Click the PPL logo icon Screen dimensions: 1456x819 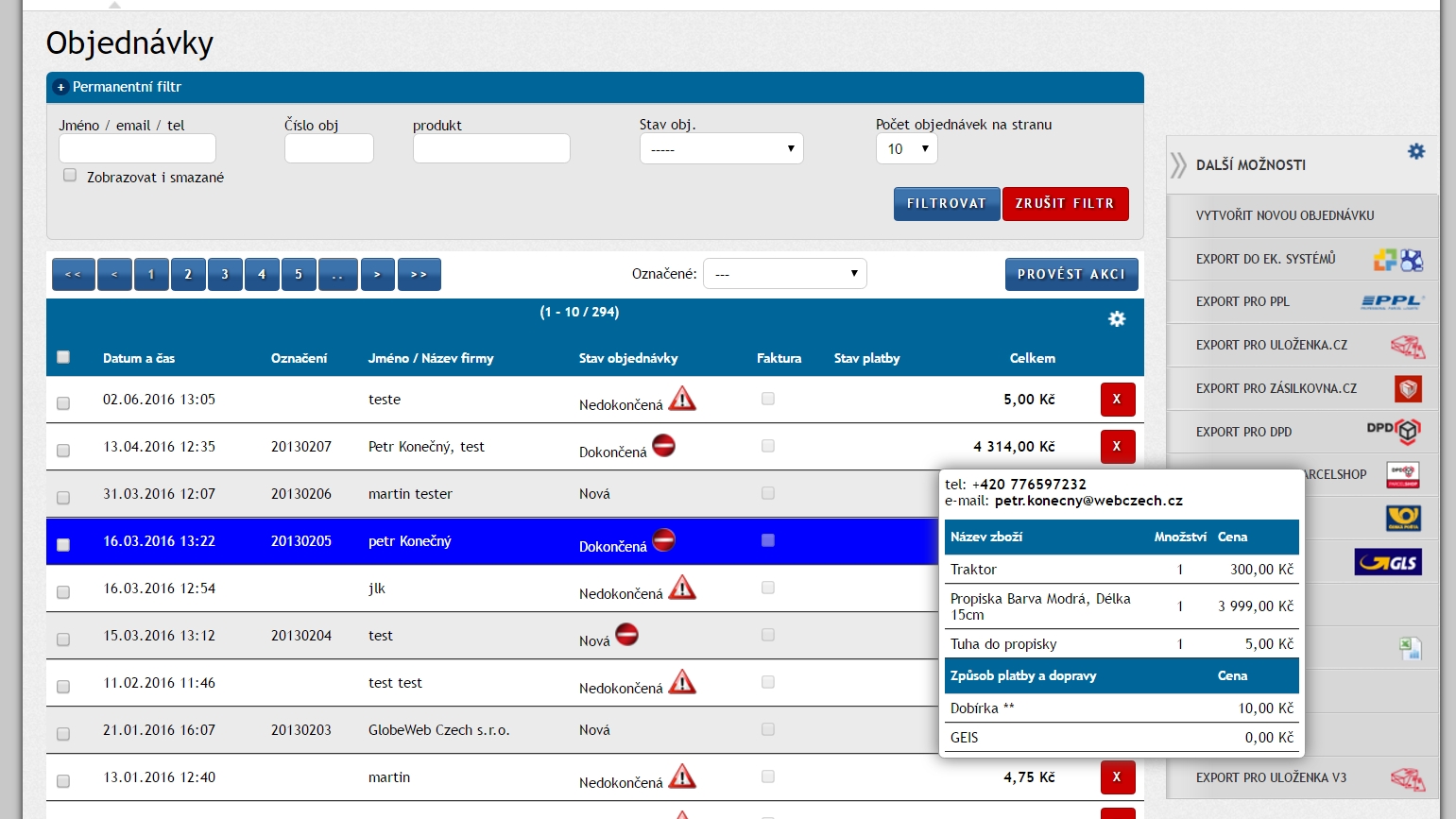1393,301
